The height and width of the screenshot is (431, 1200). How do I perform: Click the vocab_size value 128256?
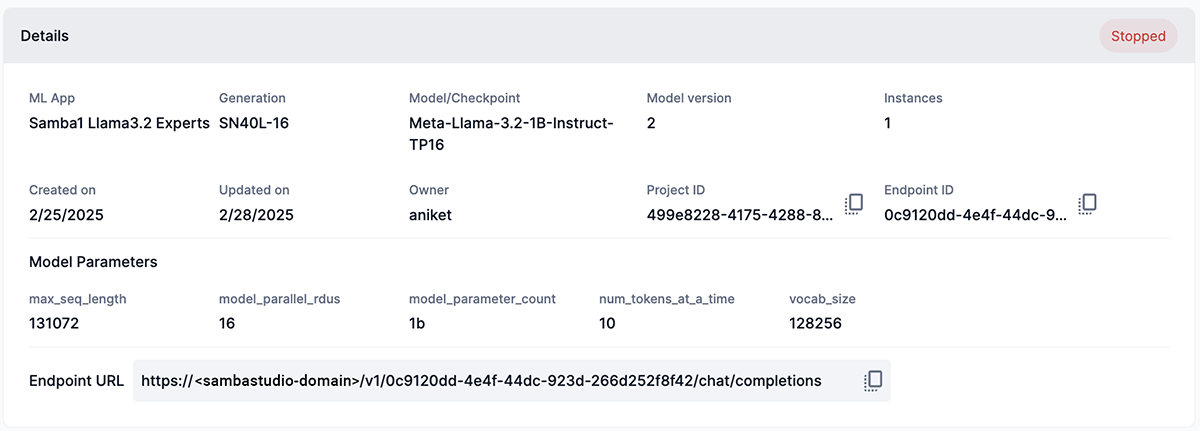pyautogui.click(x=815, y=324)
